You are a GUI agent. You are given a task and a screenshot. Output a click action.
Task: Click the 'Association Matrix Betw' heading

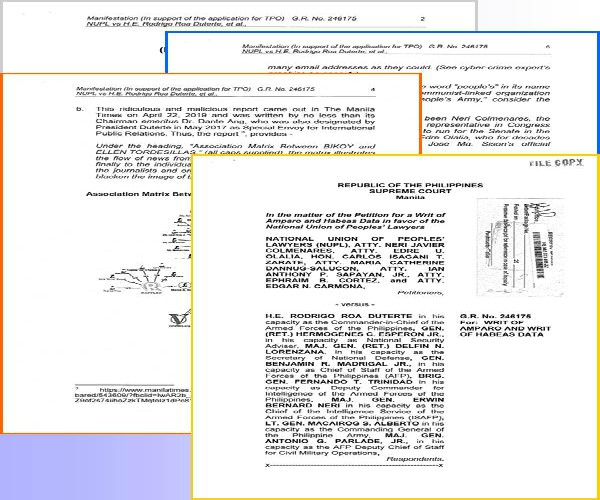[139, 194]
